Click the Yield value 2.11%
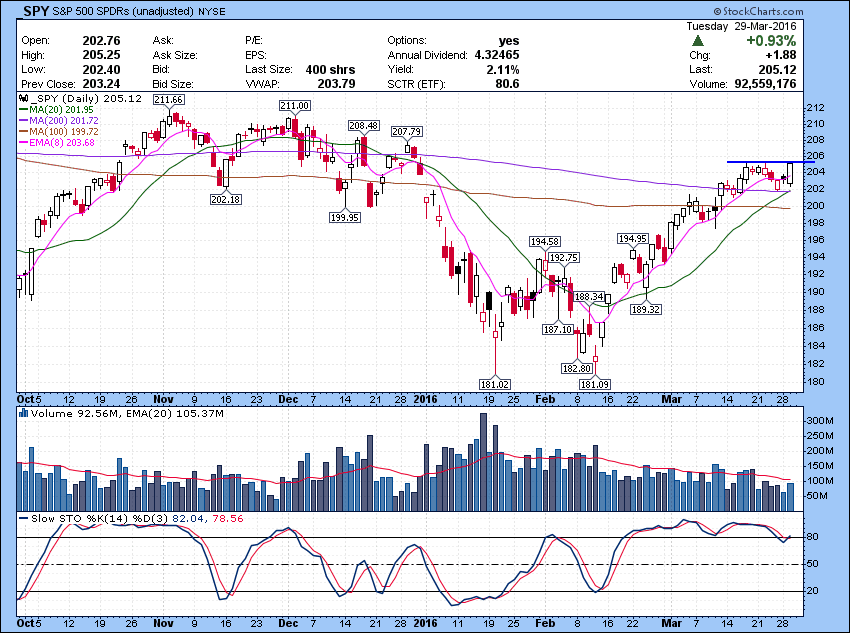The image size is (850, 633). [503, 69]
